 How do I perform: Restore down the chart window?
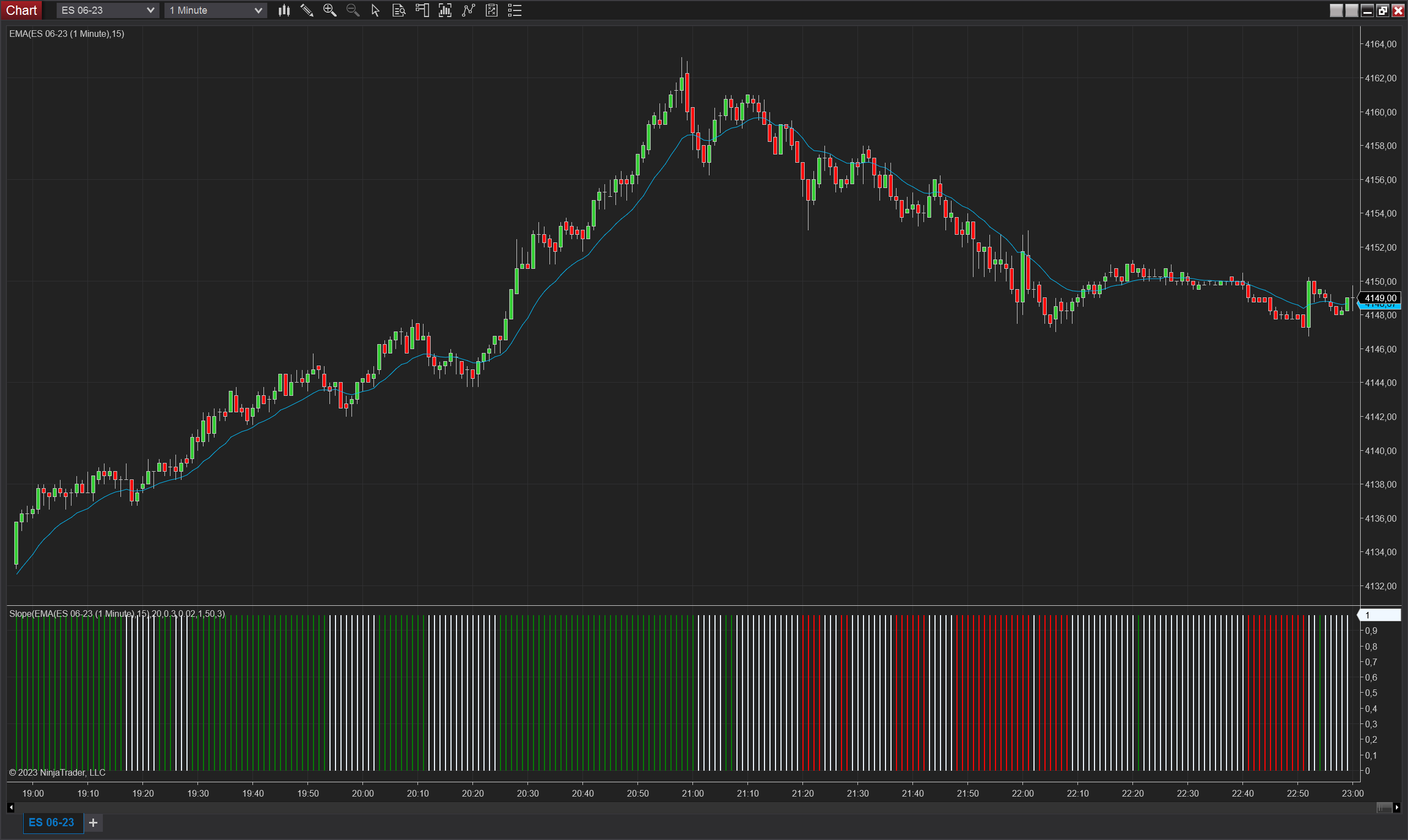pyautogui.click(x=1383, y=10)
